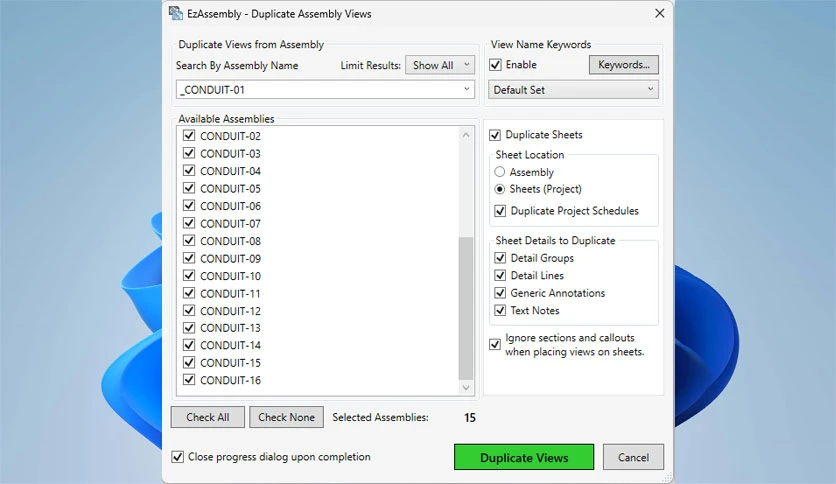Open the Limit Results Show All dropdown
The image size is (836, 484).
click(440, 65)
